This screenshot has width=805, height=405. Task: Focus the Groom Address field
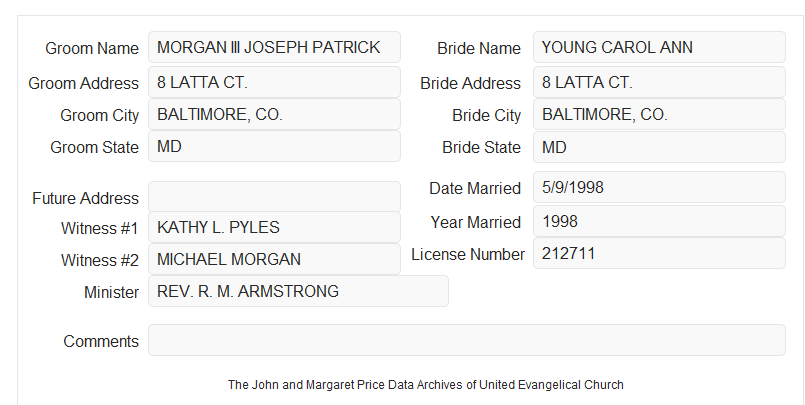coord(274,82)
